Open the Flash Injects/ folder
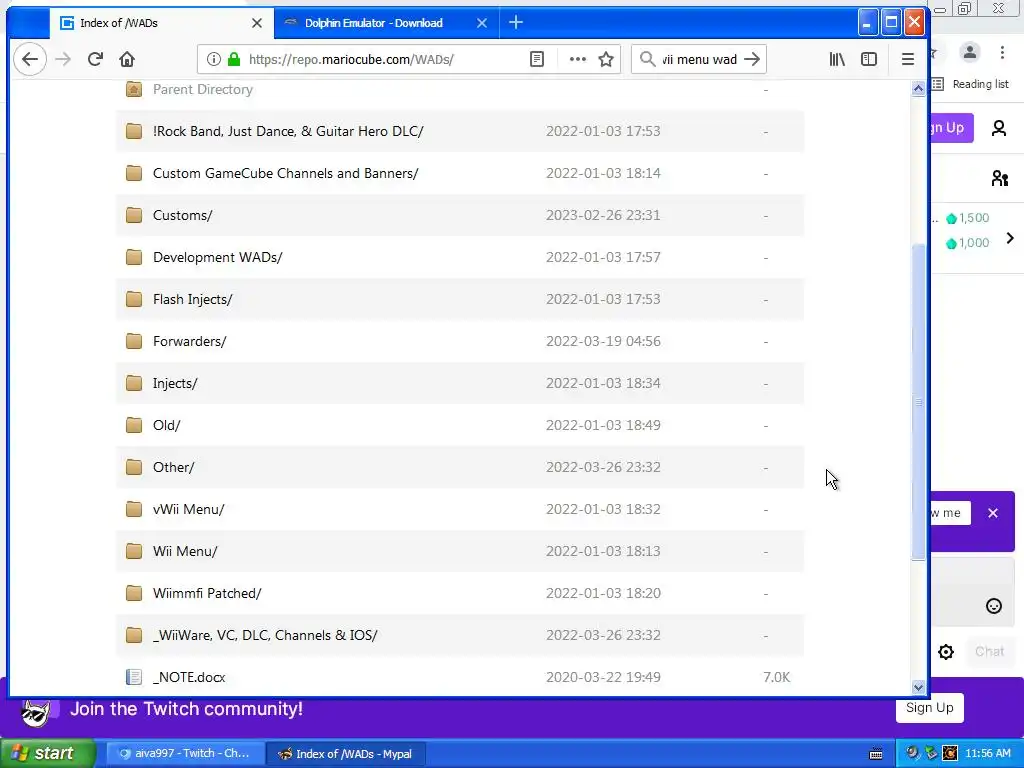This screenshot has width=1024, height=768. (193, 299)
